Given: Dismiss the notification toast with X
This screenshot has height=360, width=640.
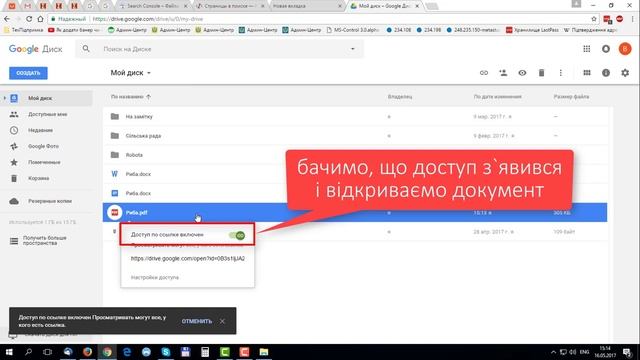Looking at the screenshot, I should click(x=222, y=321).
